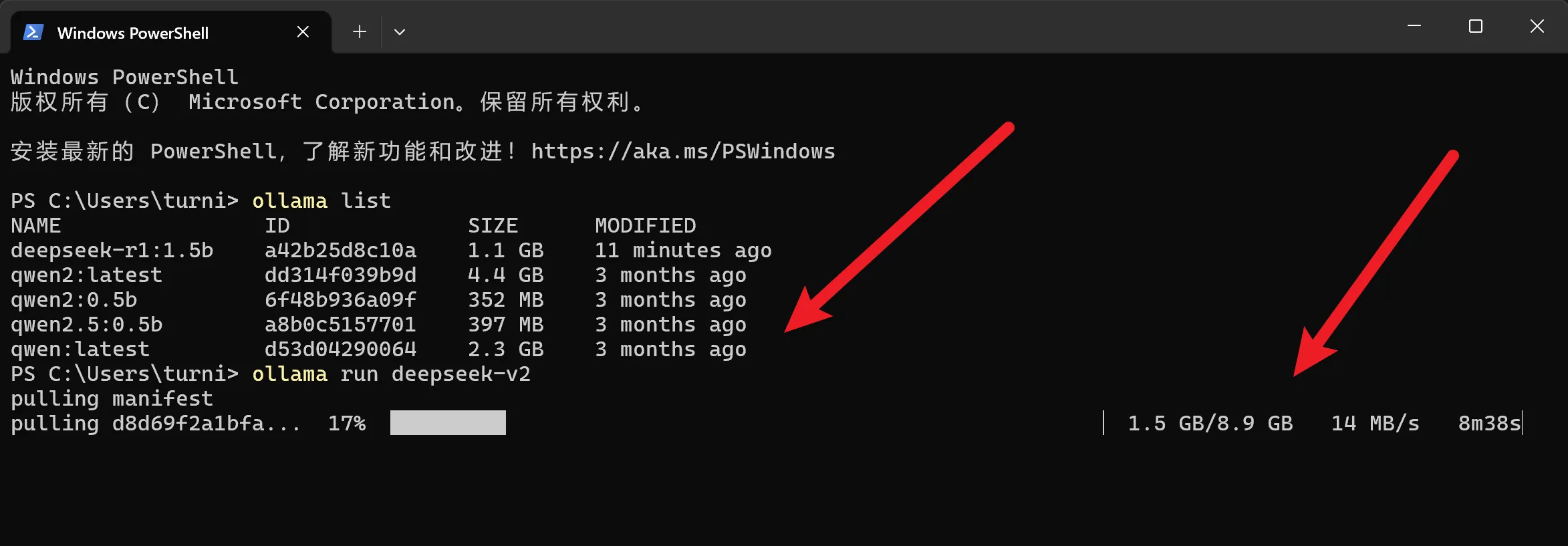
Task: Click the download progress bar at 17%
Action: click(x=448, y=422)
